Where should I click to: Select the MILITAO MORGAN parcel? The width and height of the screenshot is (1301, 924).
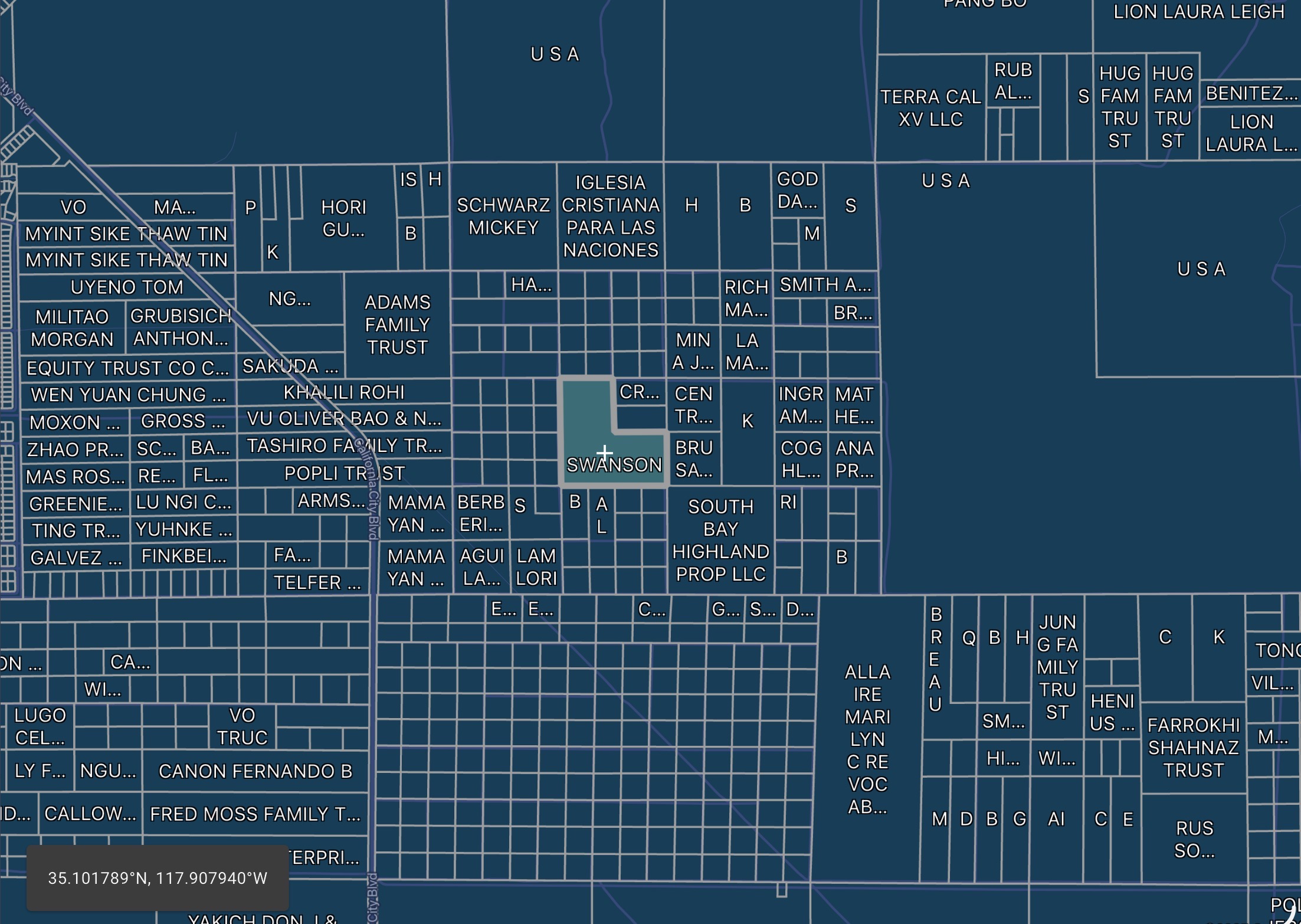coord(72,328)
